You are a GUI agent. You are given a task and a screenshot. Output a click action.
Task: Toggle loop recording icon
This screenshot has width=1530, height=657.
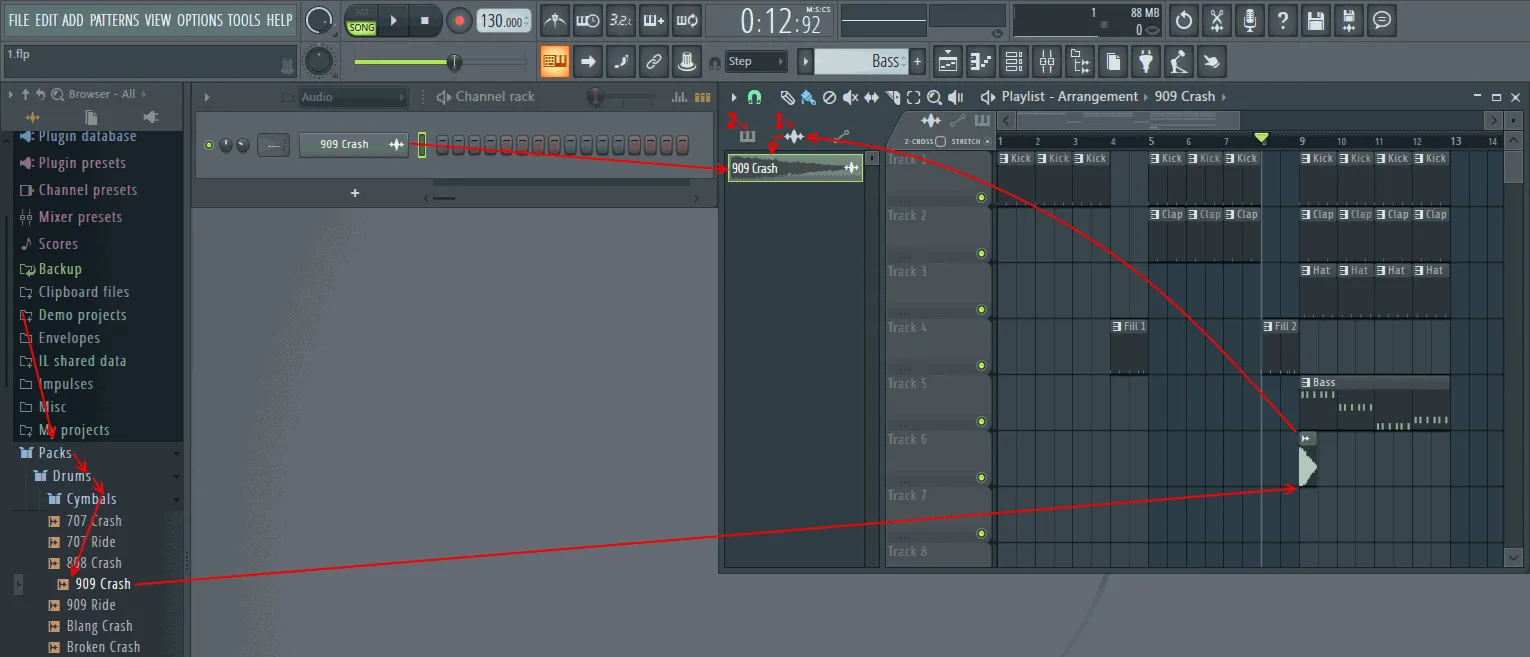click(x=686, y=20)
